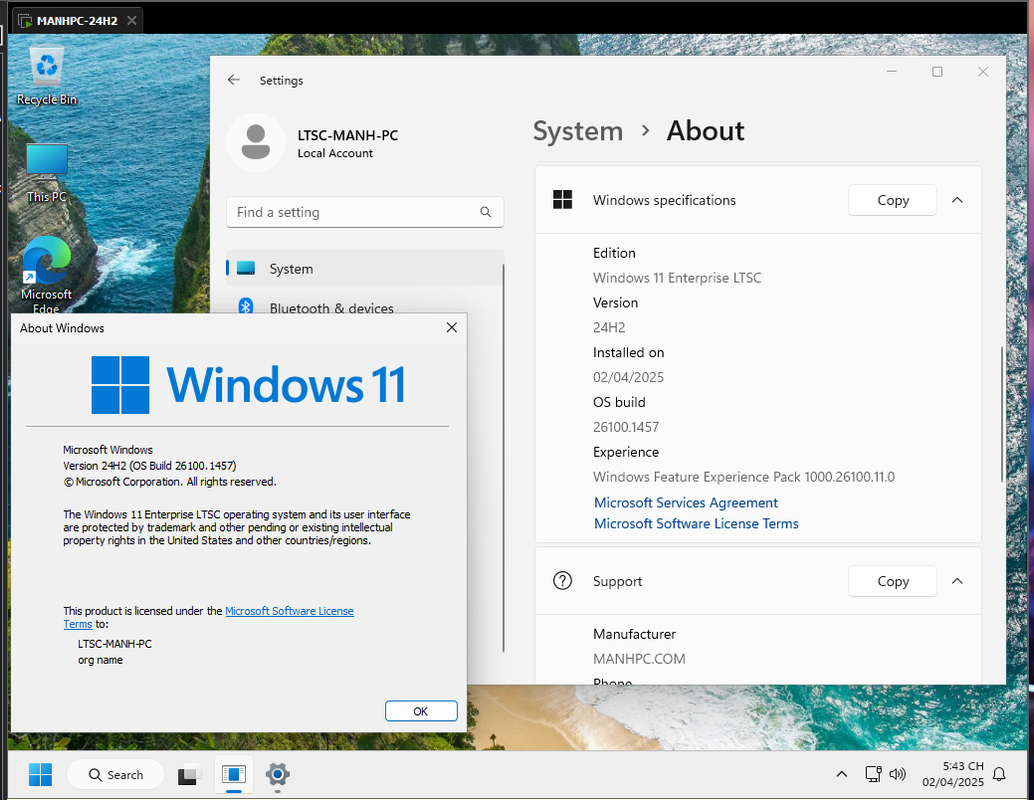Launch Microsoft Edge from the desktop
This screenshot has height=800, width=1034.
pyautogui.click(x=46, y=274)
